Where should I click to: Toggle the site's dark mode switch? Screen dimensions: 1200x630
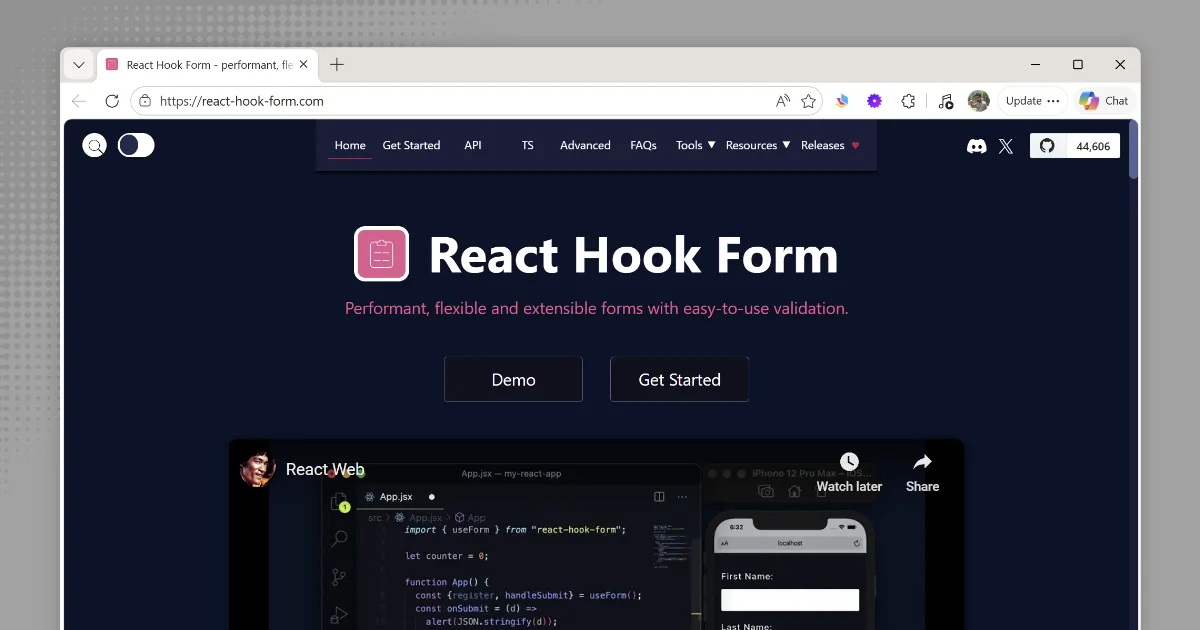click(x=136, y=145)
